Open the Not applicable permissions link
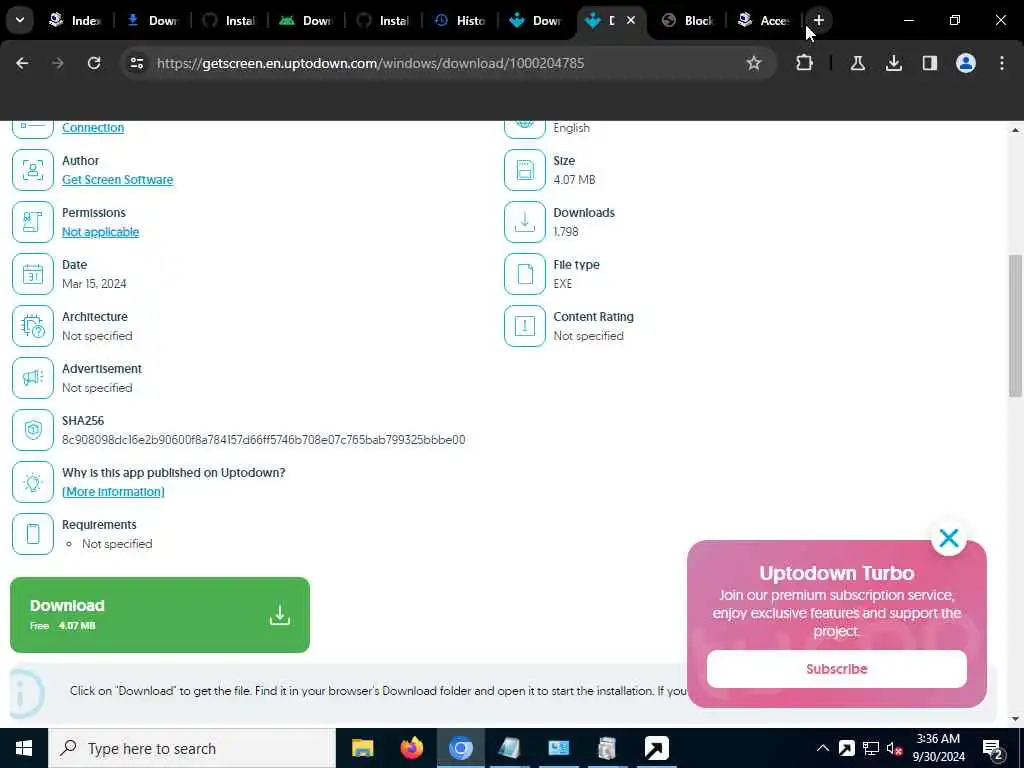1024x768 pixels. [101, 232]
